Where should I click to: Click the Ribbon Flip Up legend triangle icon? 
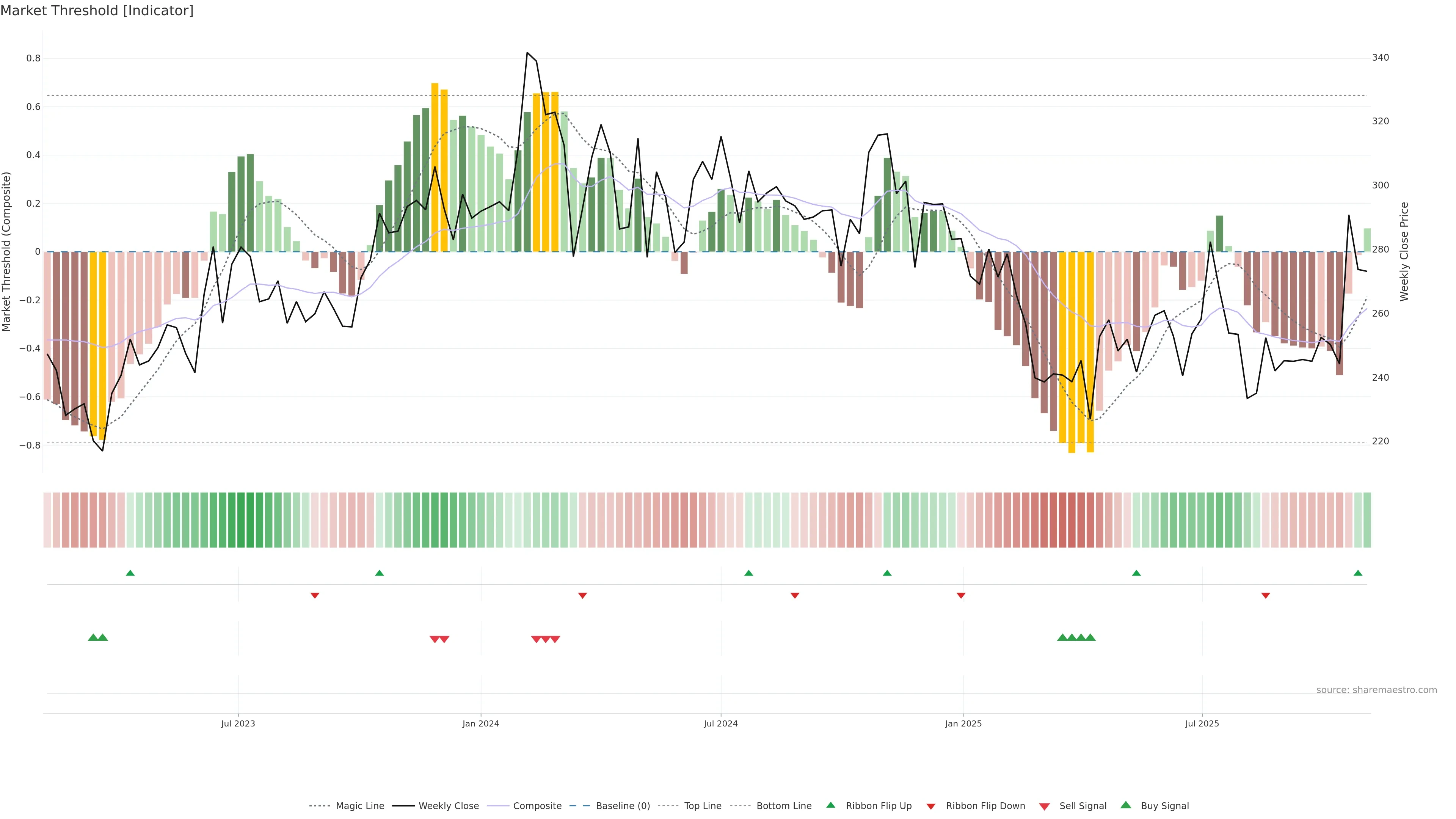coord(830,805)
